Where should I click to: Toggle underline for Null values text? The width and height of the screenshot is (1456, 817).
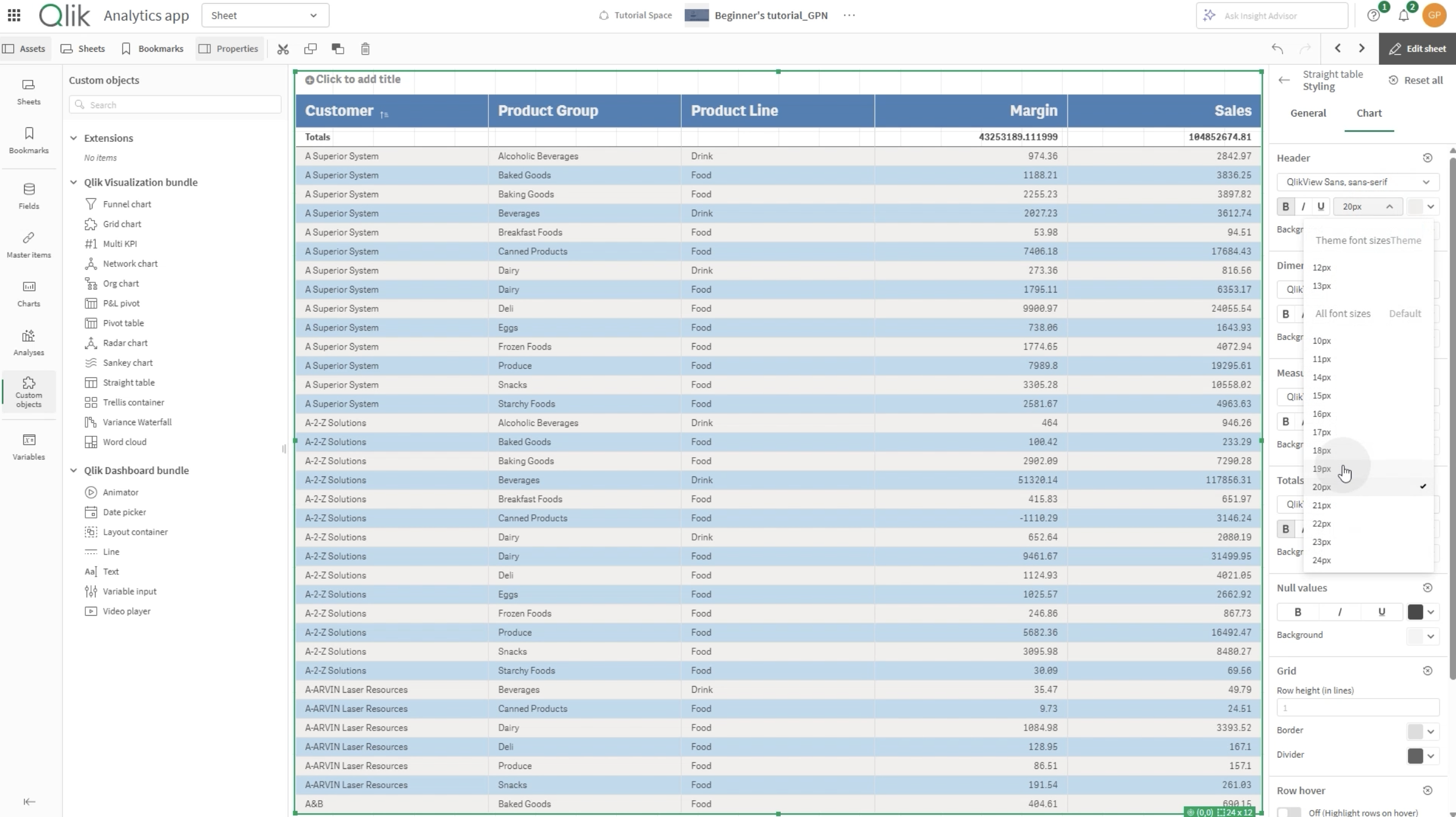click(1382, 612)
